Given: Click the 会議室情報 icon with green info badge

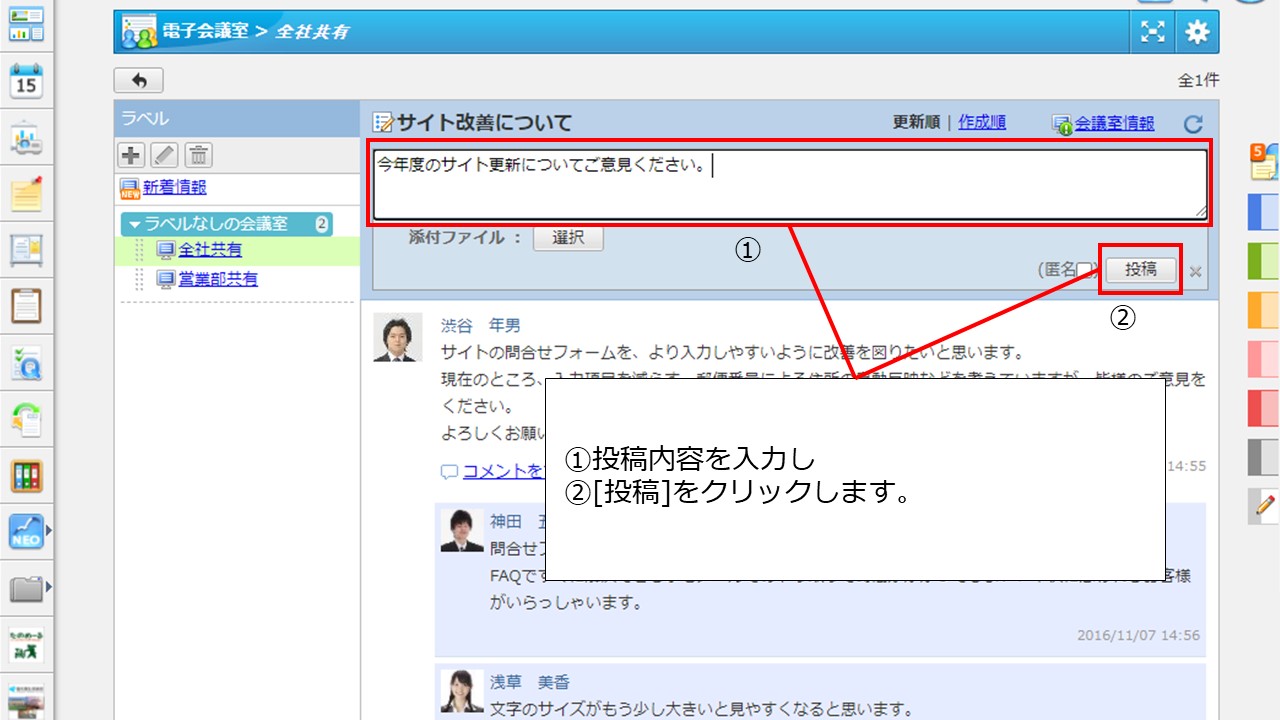Looking at the screenshot, I should [x=1062, y=124].
